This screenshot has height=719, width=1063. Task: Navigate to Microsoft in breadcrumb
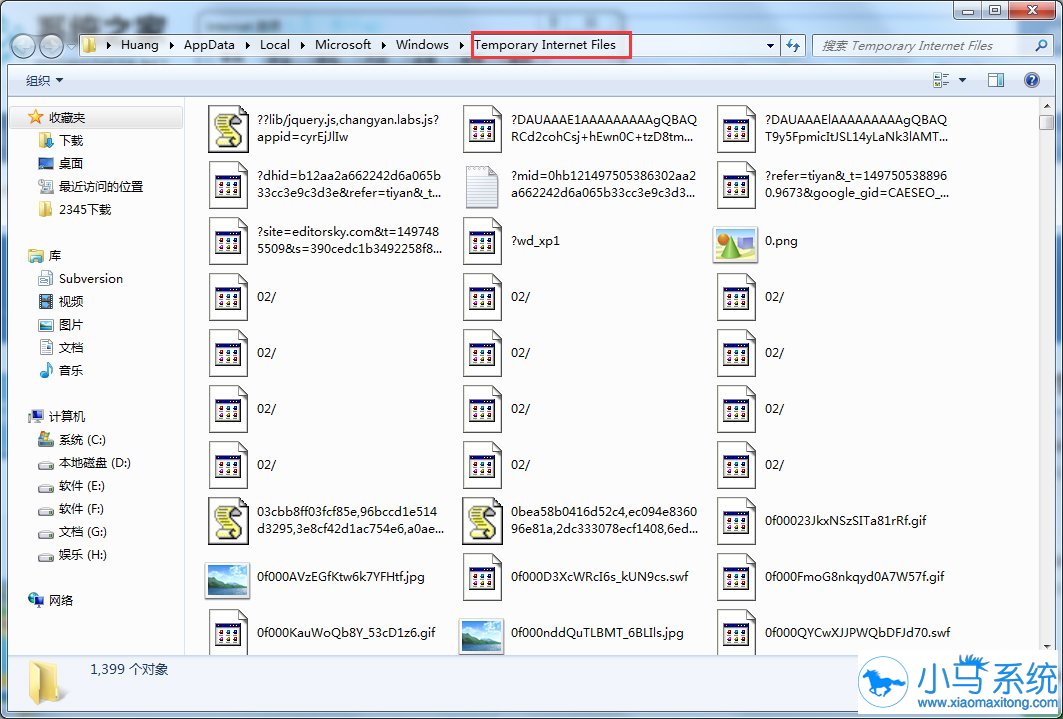342,45
